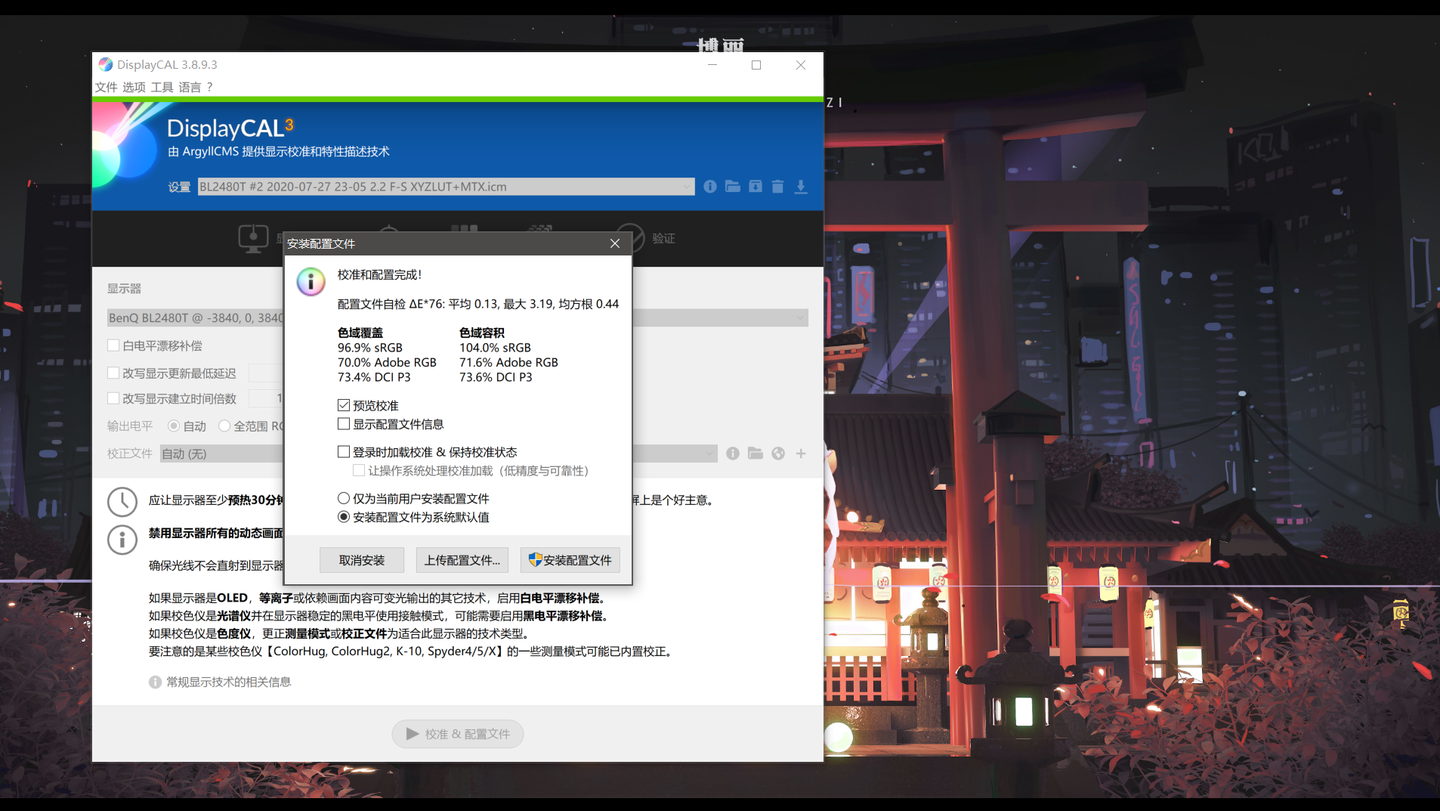Click the download arrow icon in blue header
1440x811 pixels.
click(801, 187)
